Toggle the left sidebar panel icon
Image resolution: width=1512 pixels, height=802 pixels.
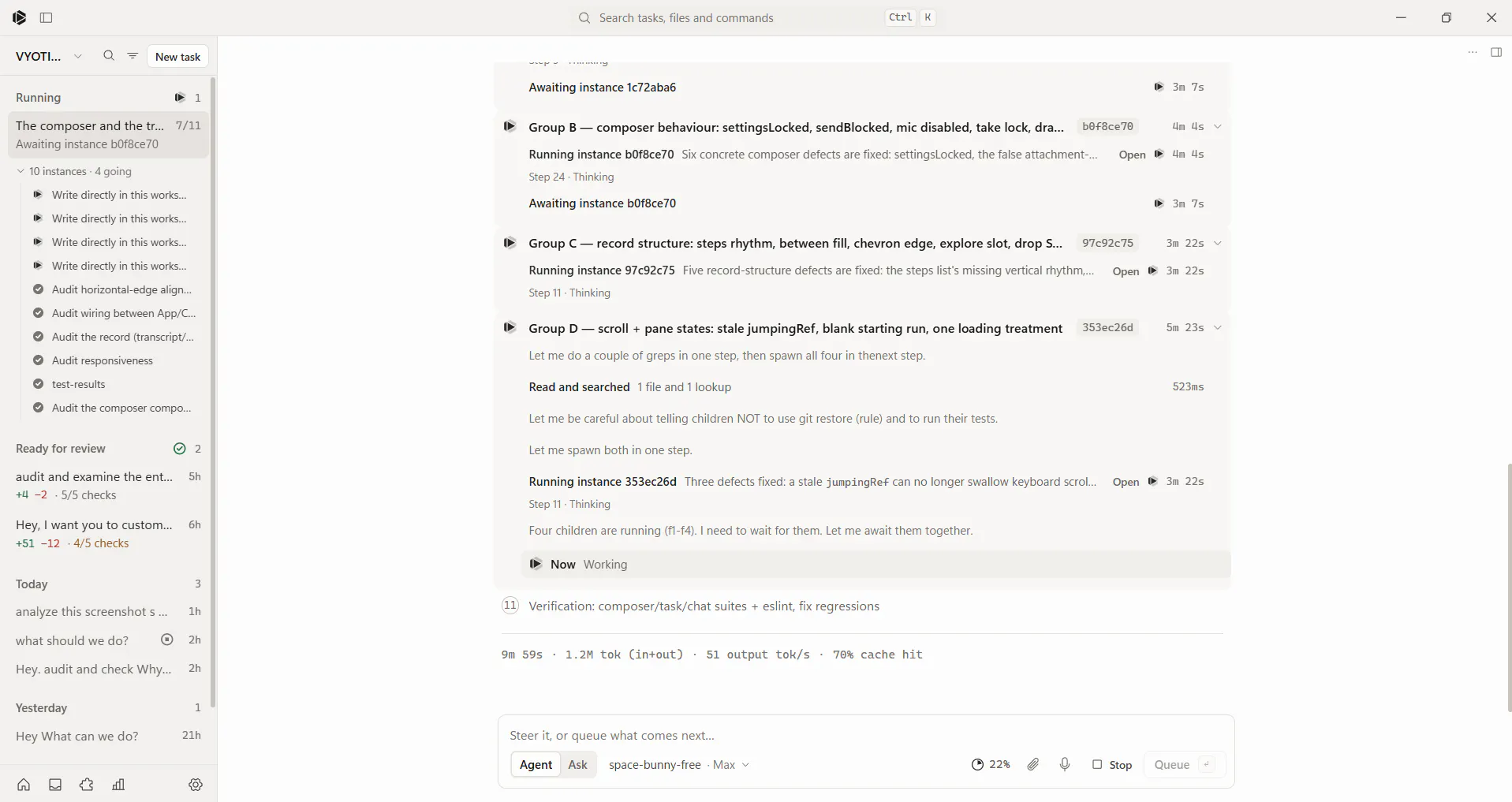[x=46, y=17]
